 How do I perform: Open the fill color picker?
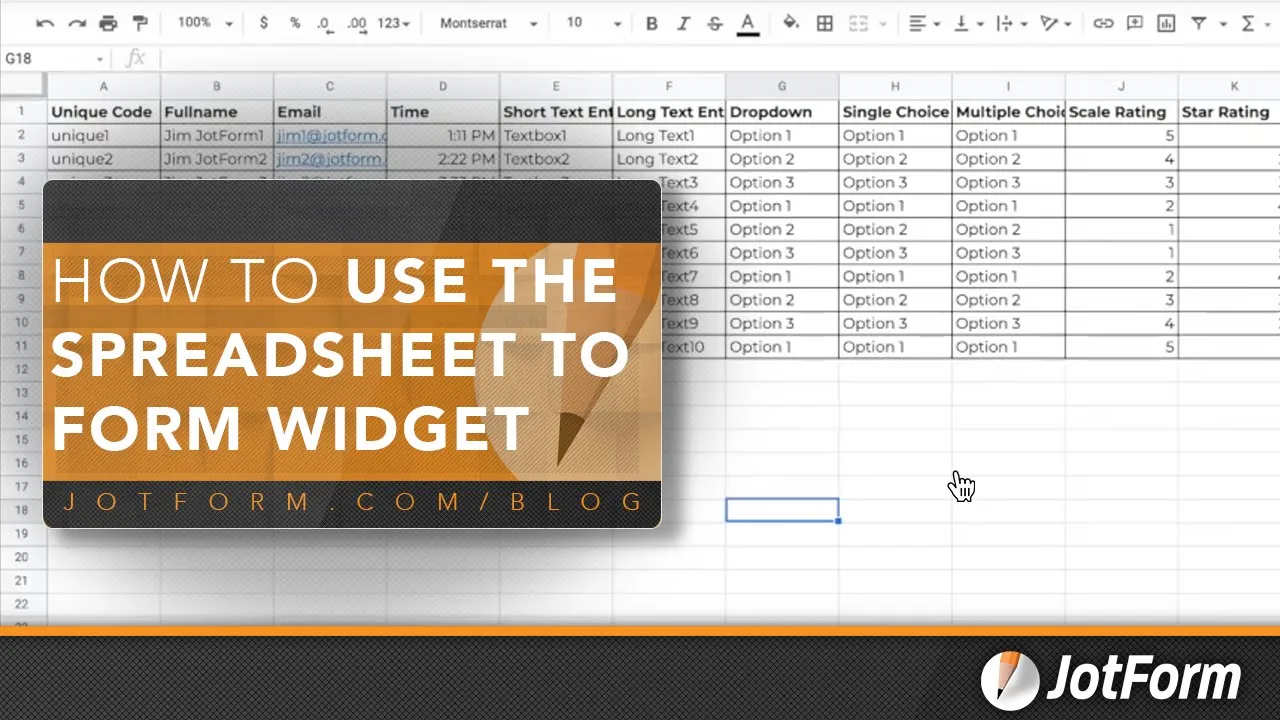coord(790,23)
